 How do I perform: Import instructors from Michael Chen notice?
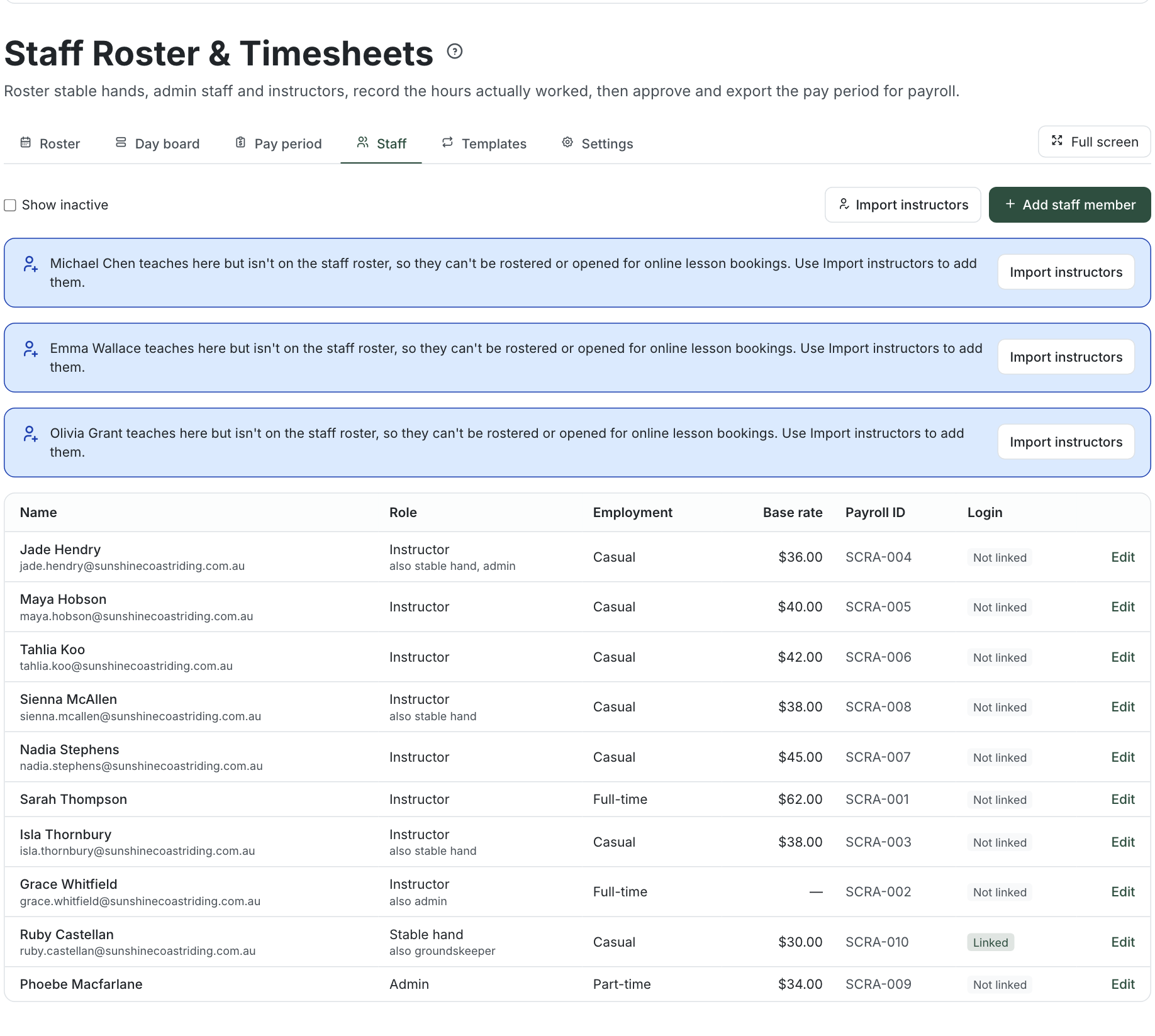pyautogui.click(x=1066, y=272)
